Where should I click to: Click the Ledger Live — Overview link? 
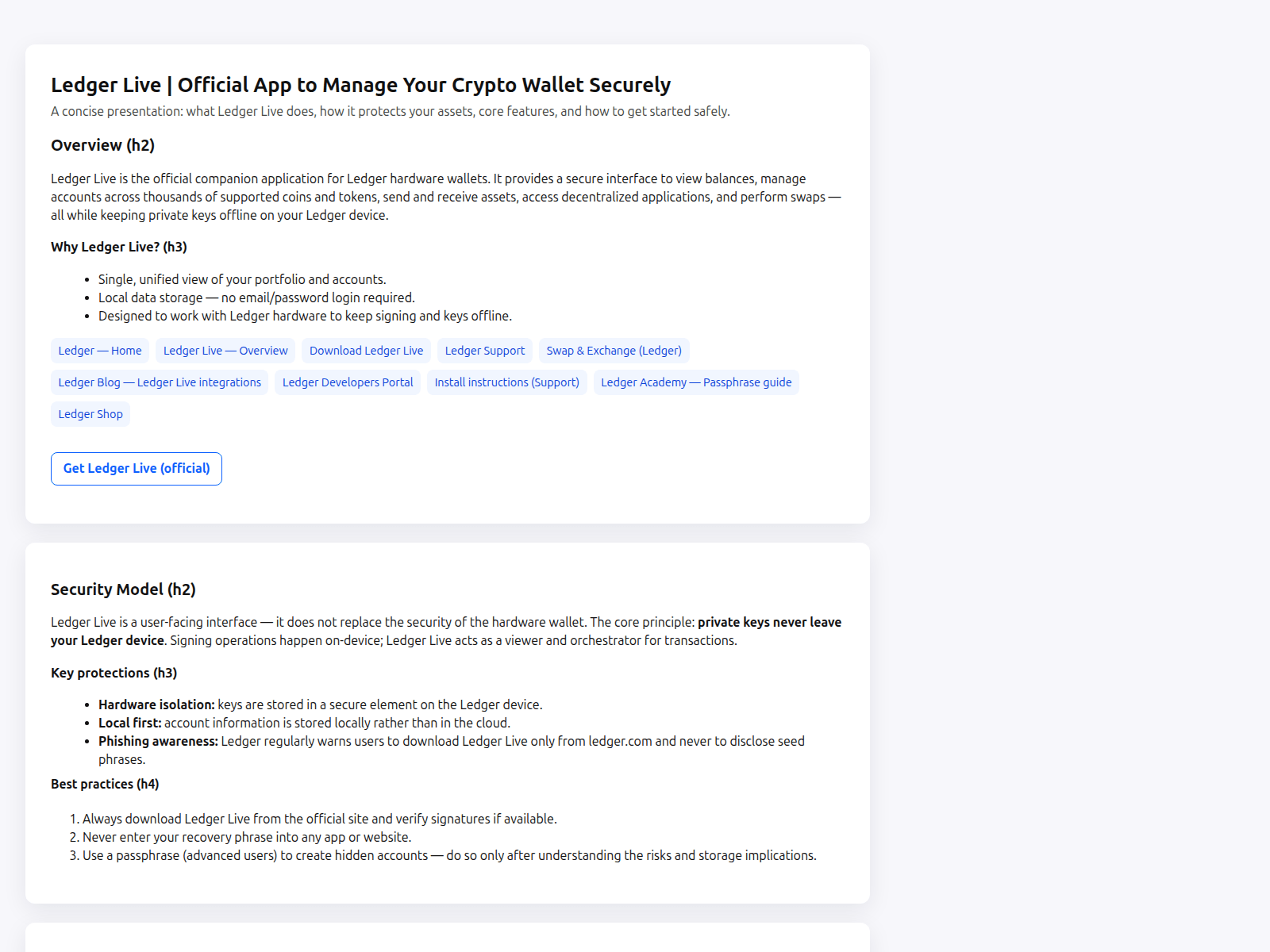pos(225,350)
